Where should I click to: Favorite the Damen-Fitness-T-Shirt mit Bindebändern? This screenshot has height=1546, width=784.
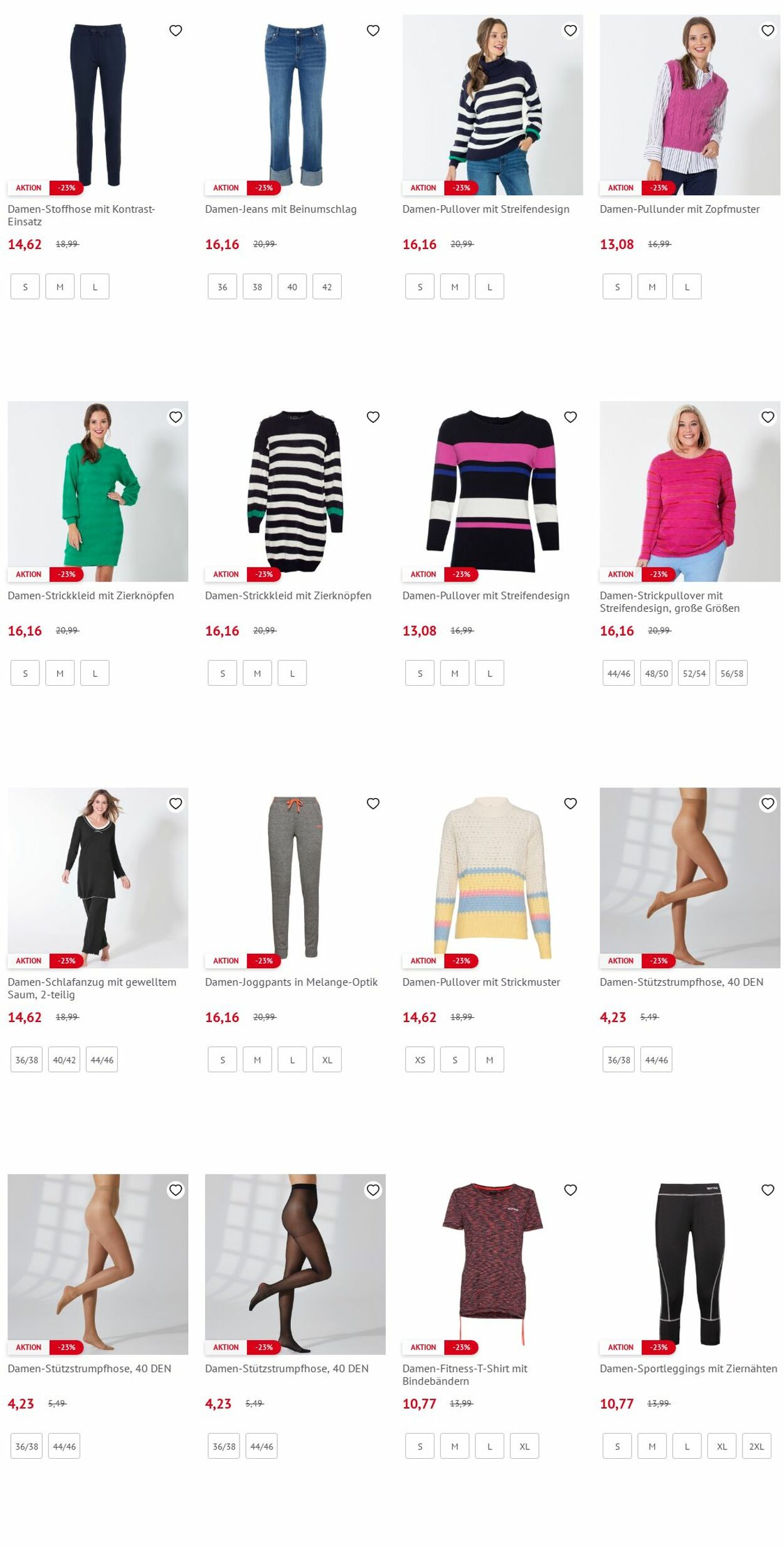(570, 1190)
